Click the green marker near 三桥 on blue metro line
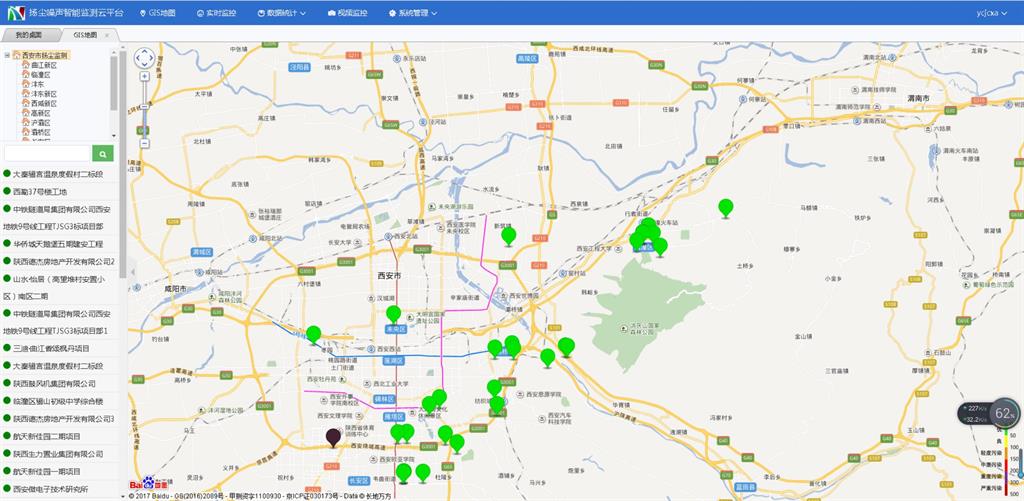The image size is (1024, 501). click(313, 334)
